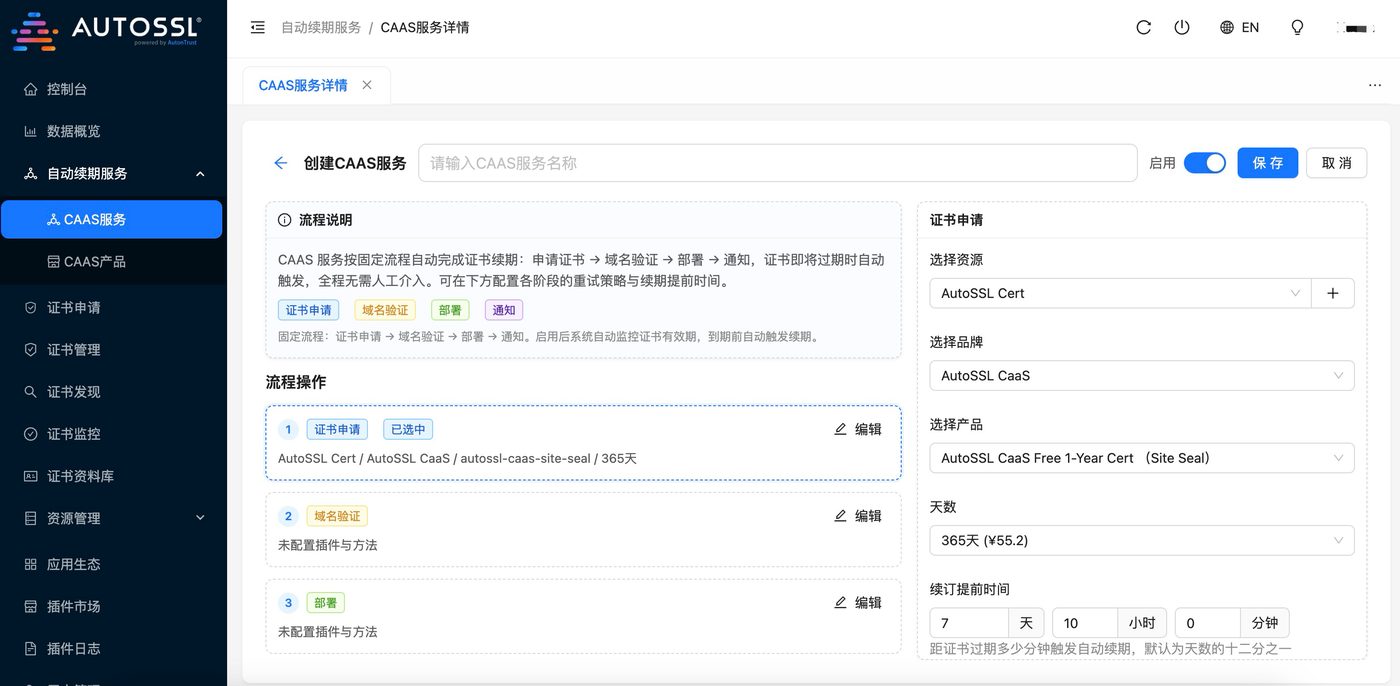Click the 天 renewal input field

(x=969, y=623)
